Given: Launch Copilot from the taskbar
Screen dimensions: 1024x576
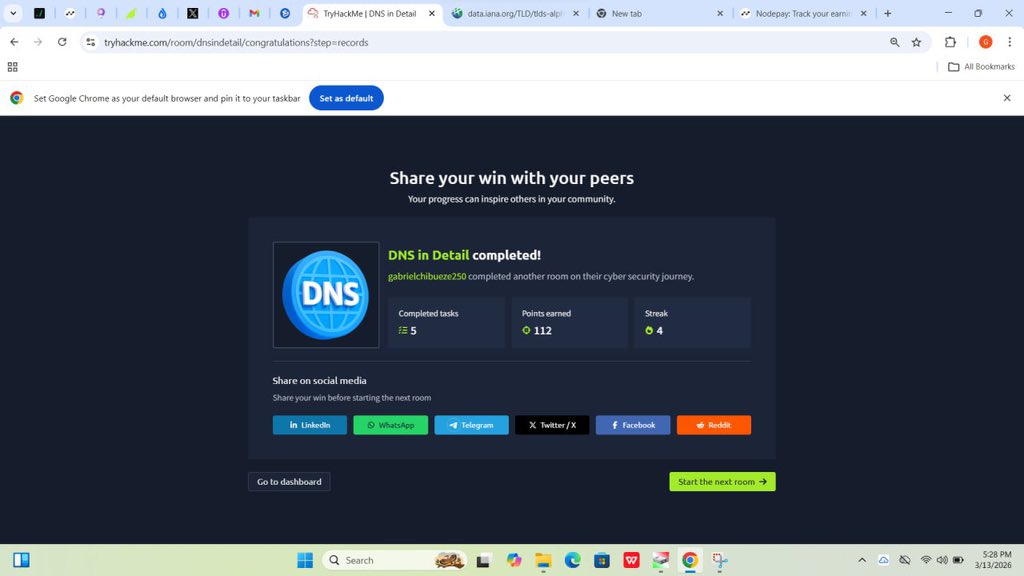Looking at the screenshot, I should pos(514,560).
